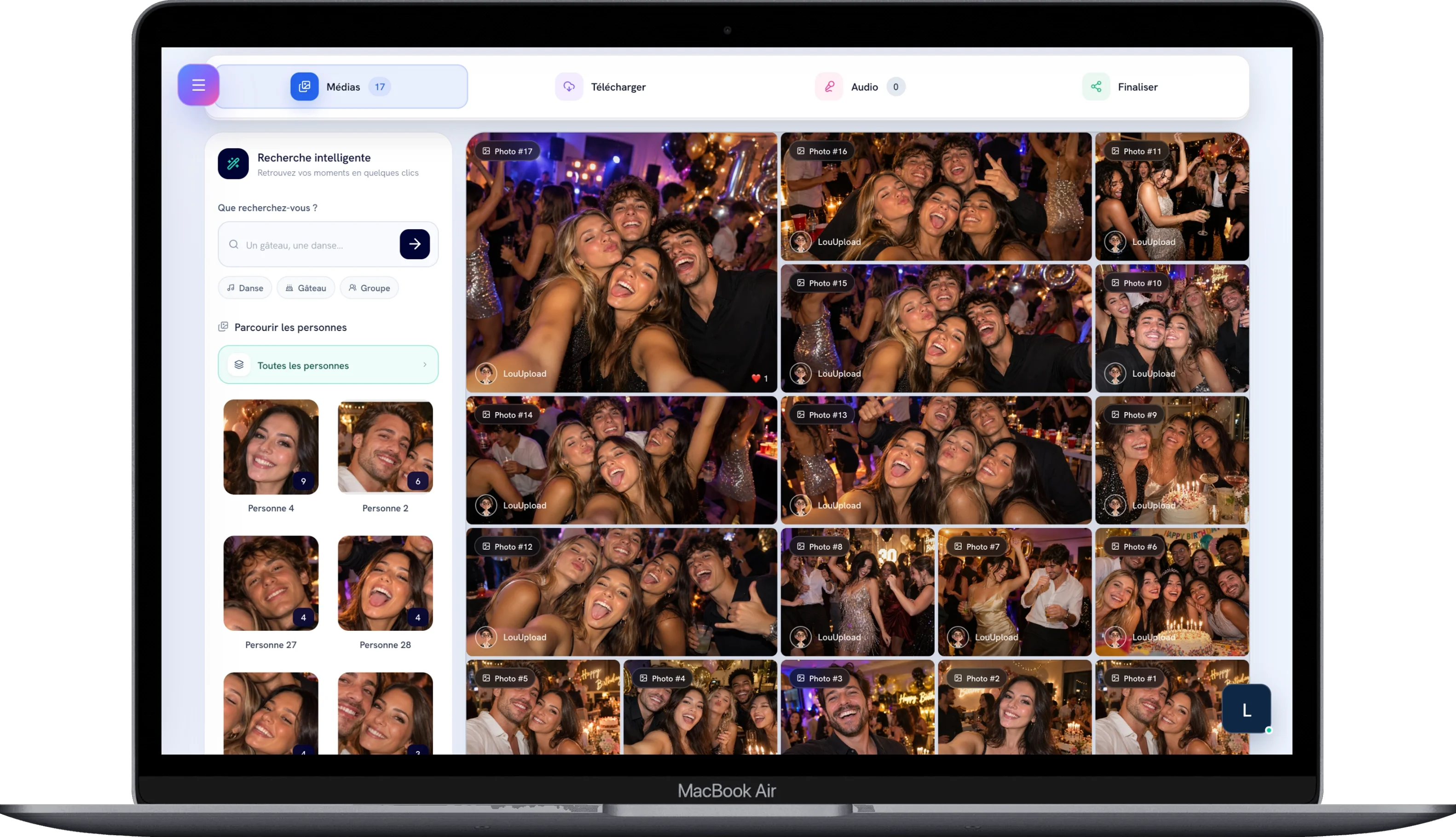Open the purple hamburger menu button

[x=198, y=85]
